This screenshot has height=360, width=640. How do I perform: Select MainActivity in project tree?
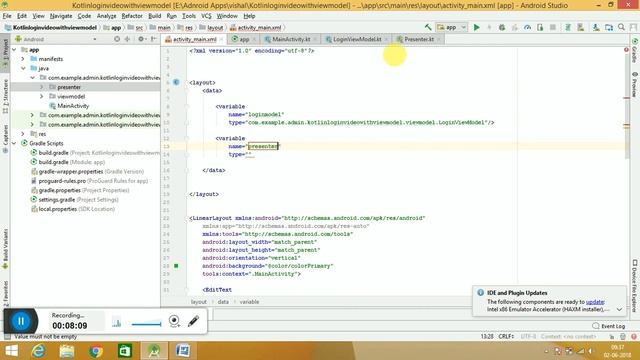(x=73, y=106)
